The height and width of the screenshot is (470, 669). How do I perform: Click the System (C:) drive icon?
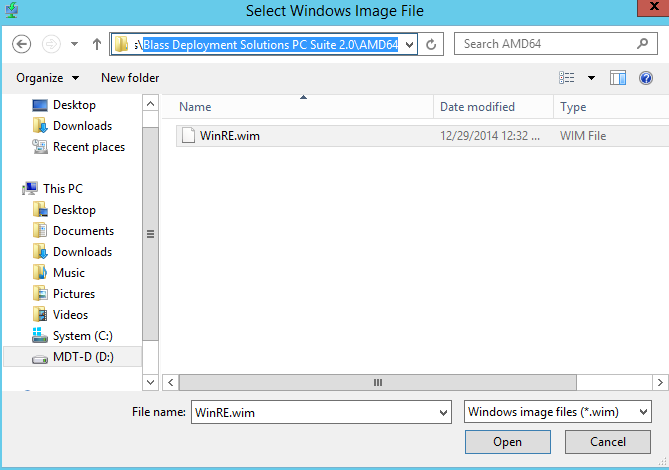40,336
